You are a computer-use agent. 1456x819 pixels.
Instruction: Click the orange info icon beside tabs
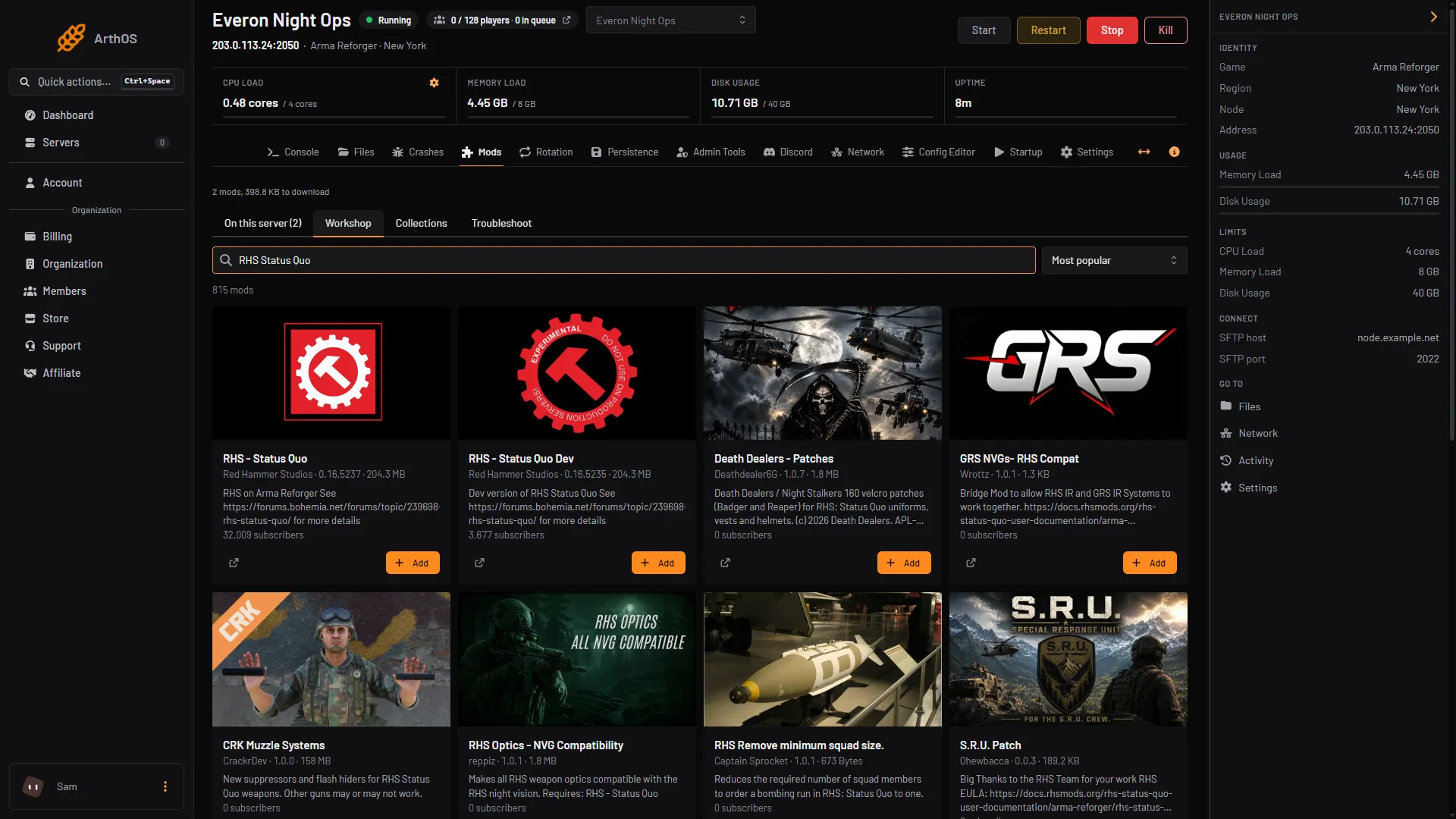click(x=1174, y=152)
